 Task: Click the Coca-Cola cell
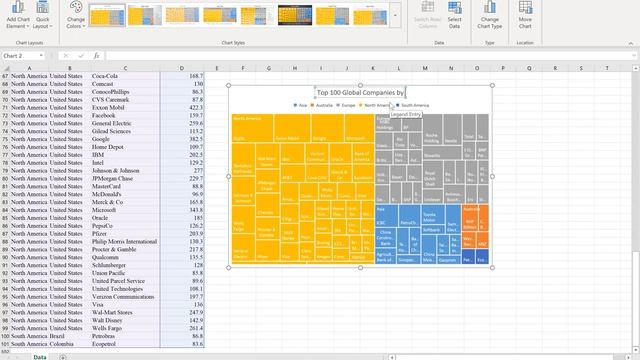click(x=125, y=76)
